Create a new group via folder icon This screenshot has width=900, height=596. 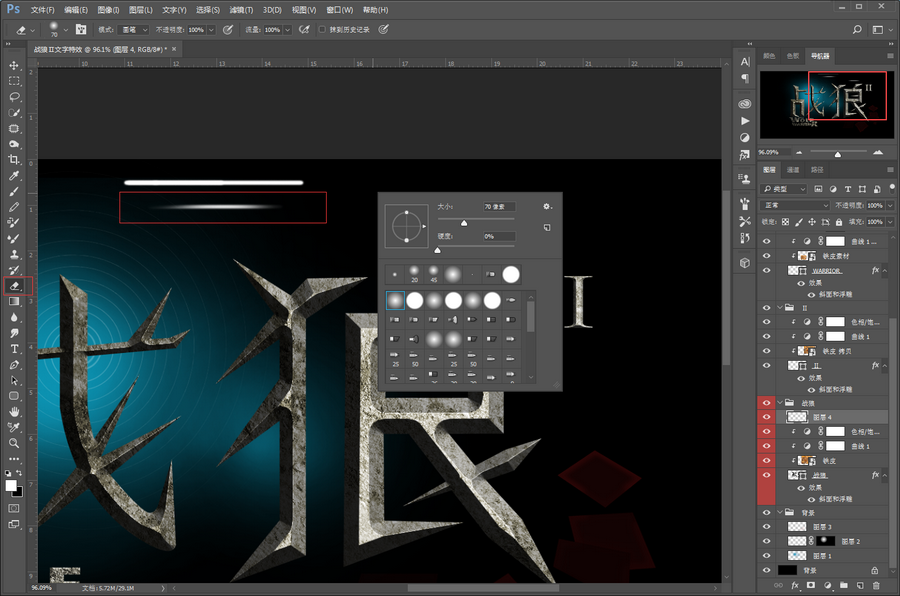tap(842, 584)
